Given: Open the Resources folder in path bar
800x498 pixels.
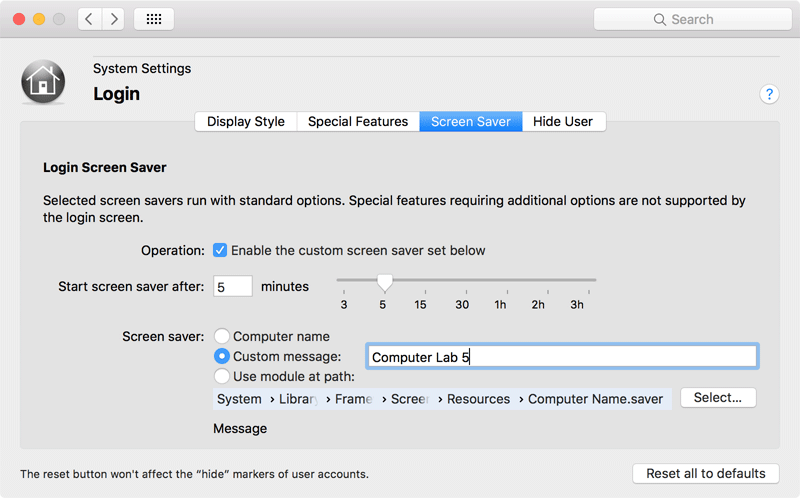Looking at the screenshot, I should click(x=478, y=399).
